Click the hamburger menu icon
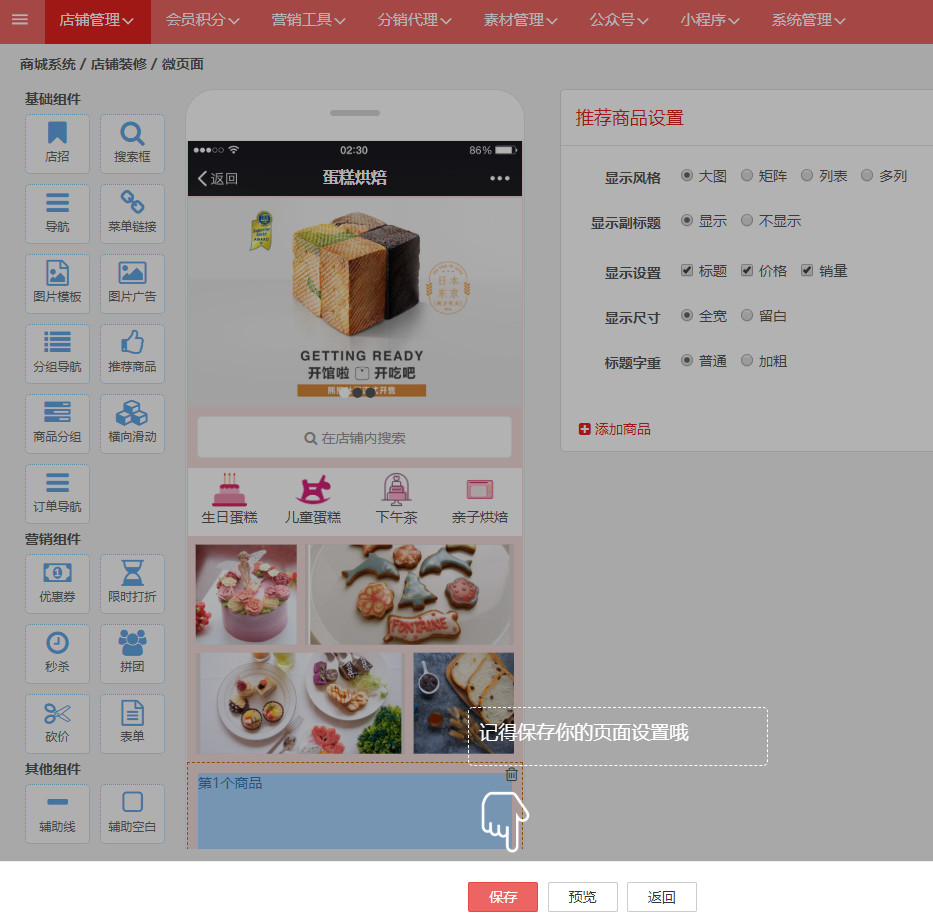This screenshot has height=917, width=933. click(x=20, y=20)
